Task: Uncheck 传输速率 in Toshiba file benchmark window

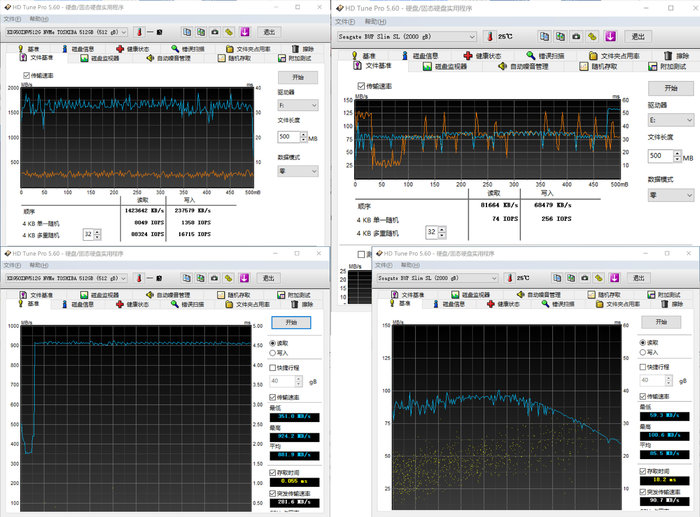Action: 26,74
